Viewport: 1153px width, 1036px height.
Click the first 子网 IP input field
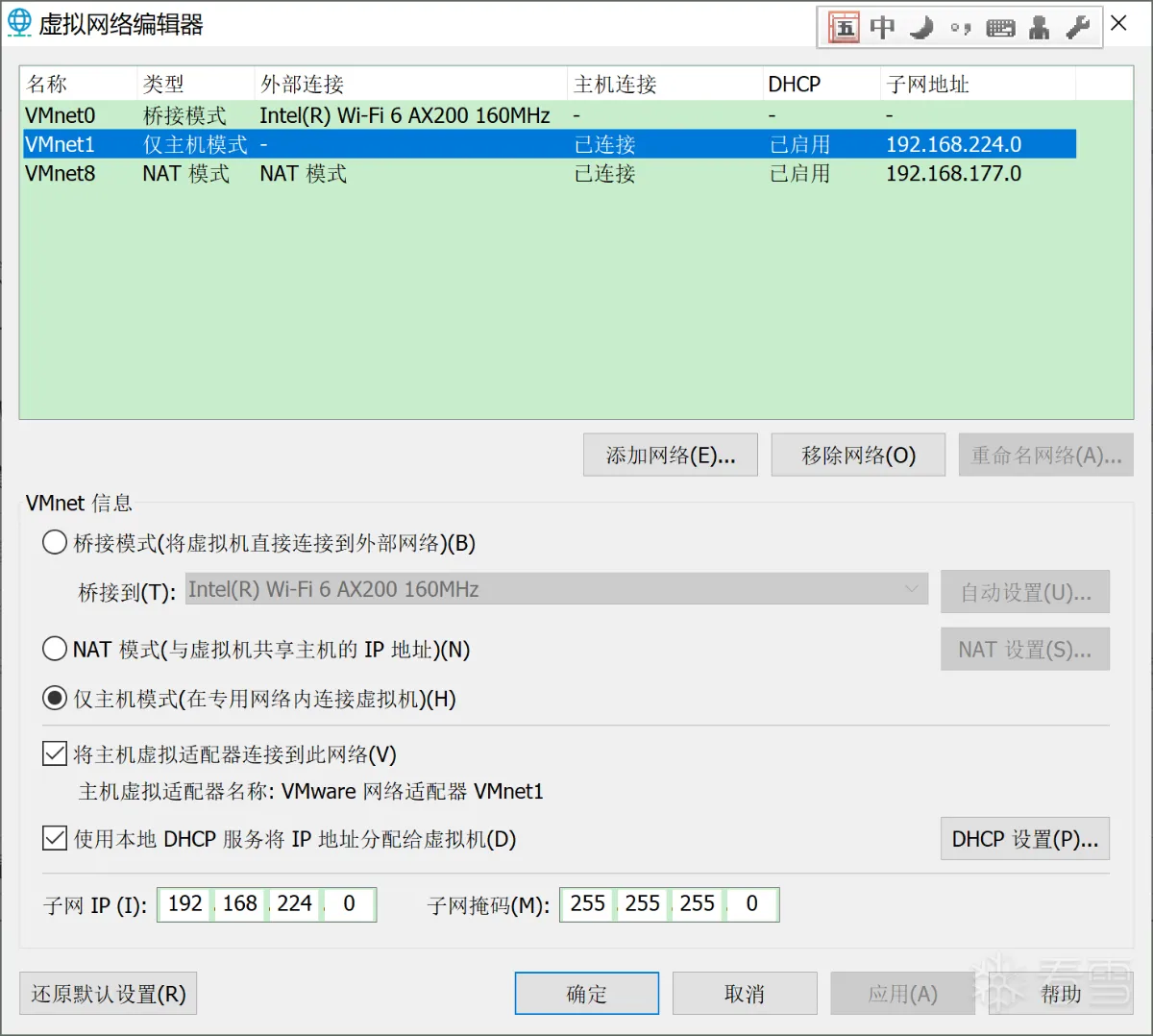pos(184,903)
